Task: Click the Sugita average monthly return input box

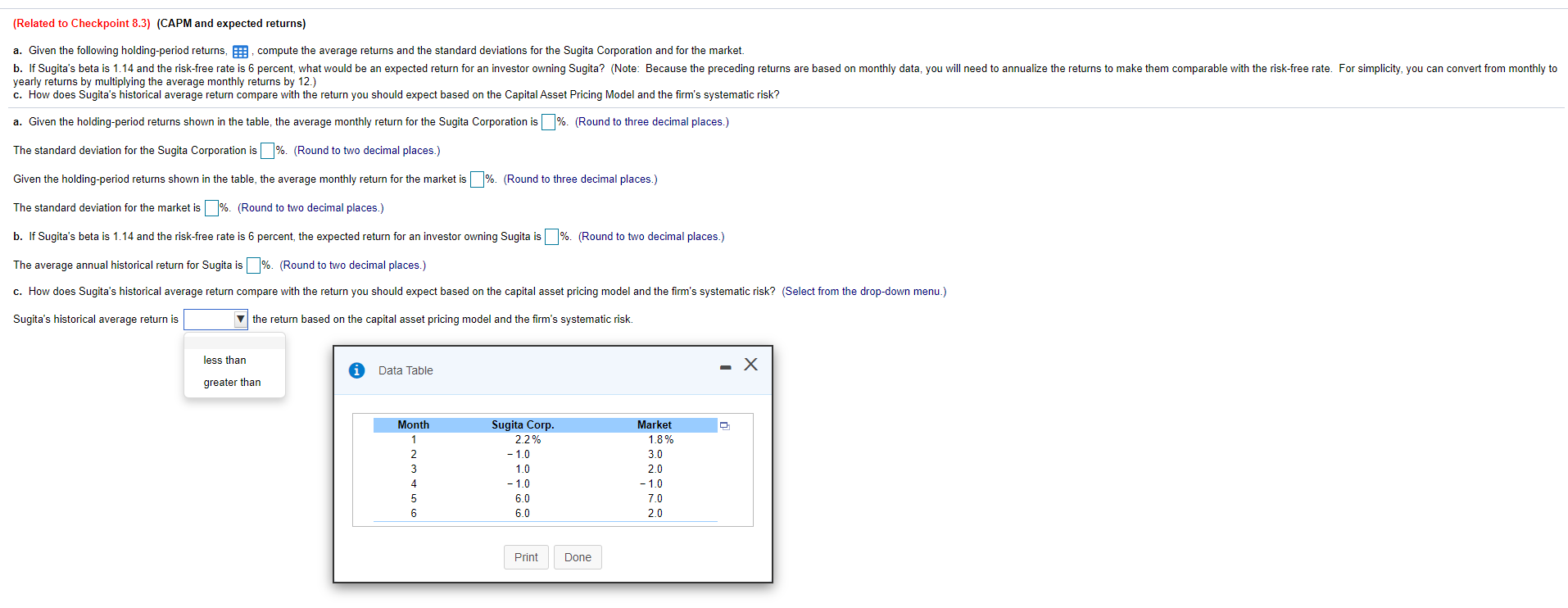Action: click(x=549, y=122)
